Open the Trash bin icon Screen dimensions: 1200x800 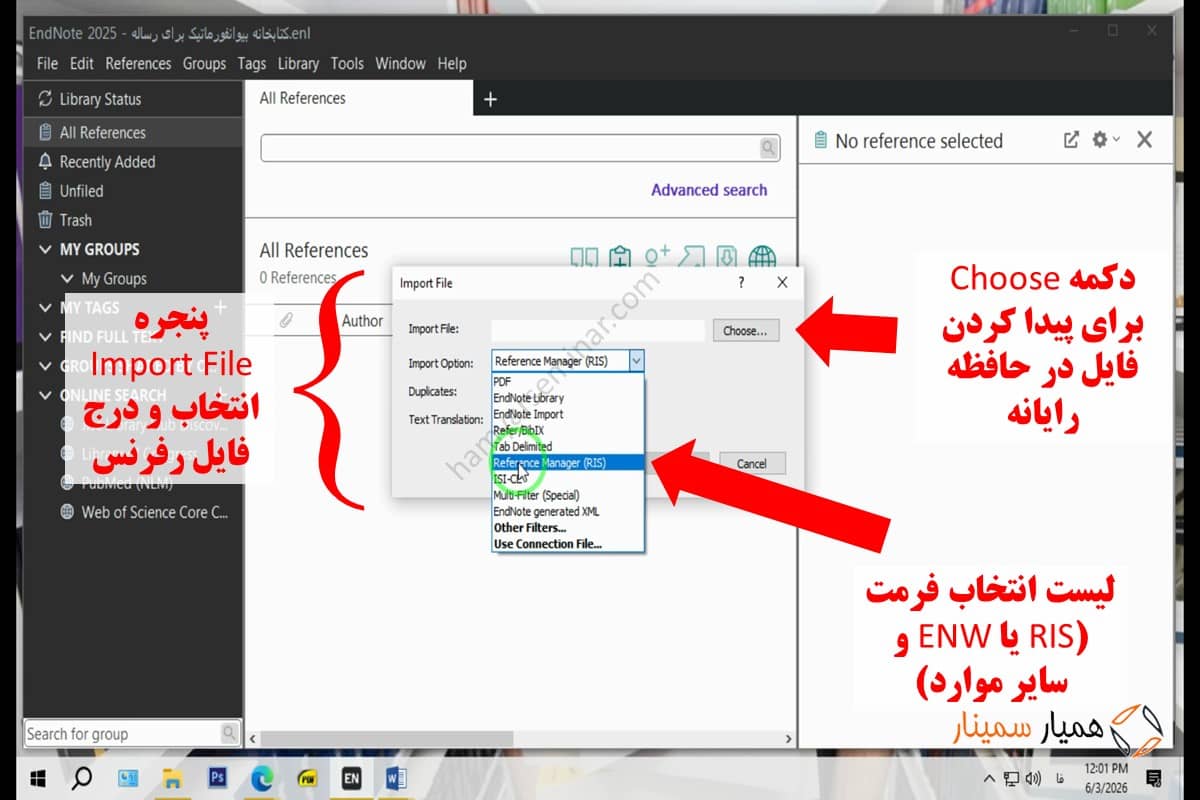45,220
